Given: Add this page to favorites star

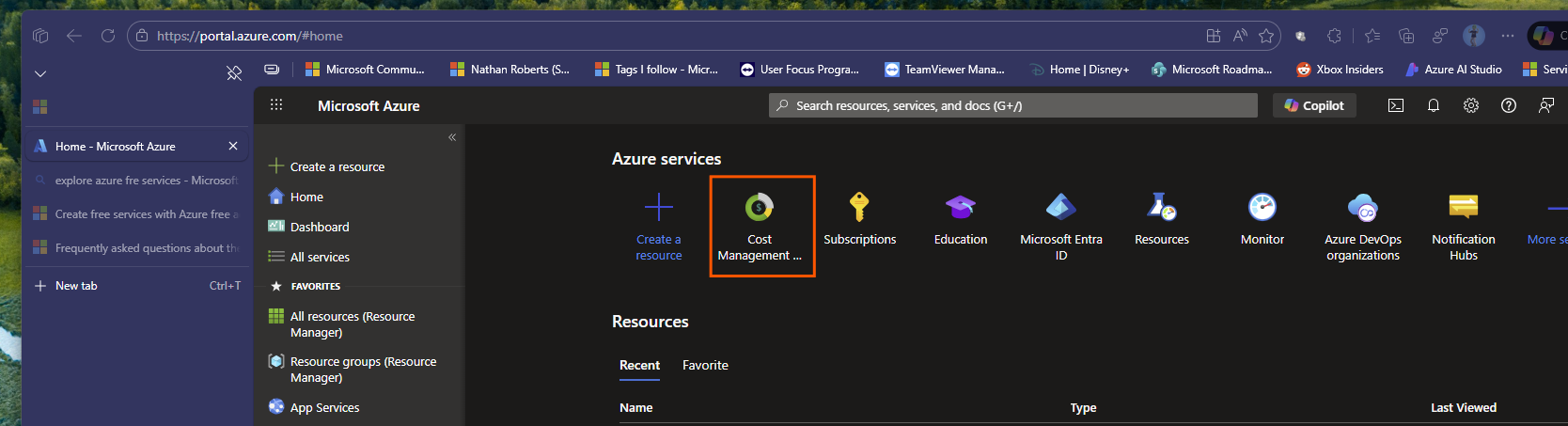Looking at the screenshot, I should click(x=1266, y=36).
